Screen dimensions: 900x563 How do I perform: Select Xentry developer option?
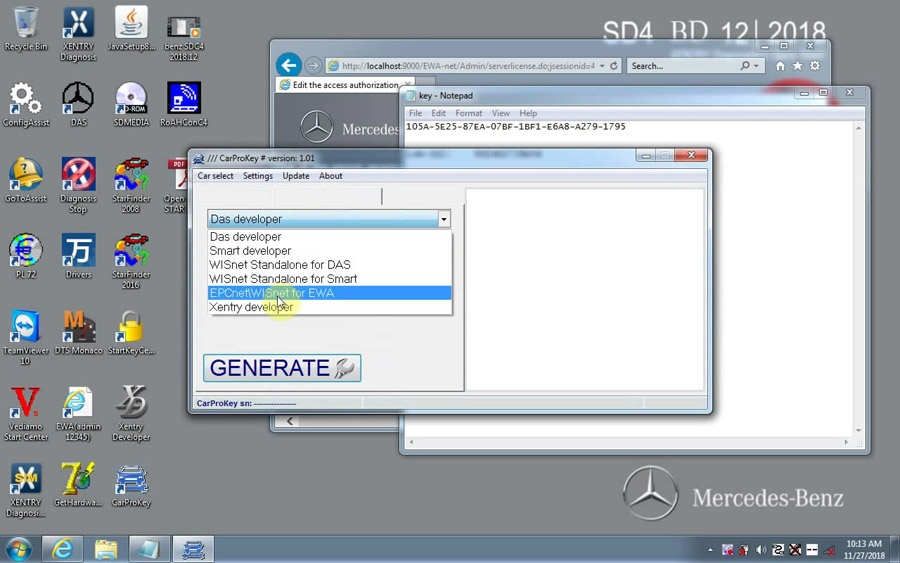click(329, 307)
